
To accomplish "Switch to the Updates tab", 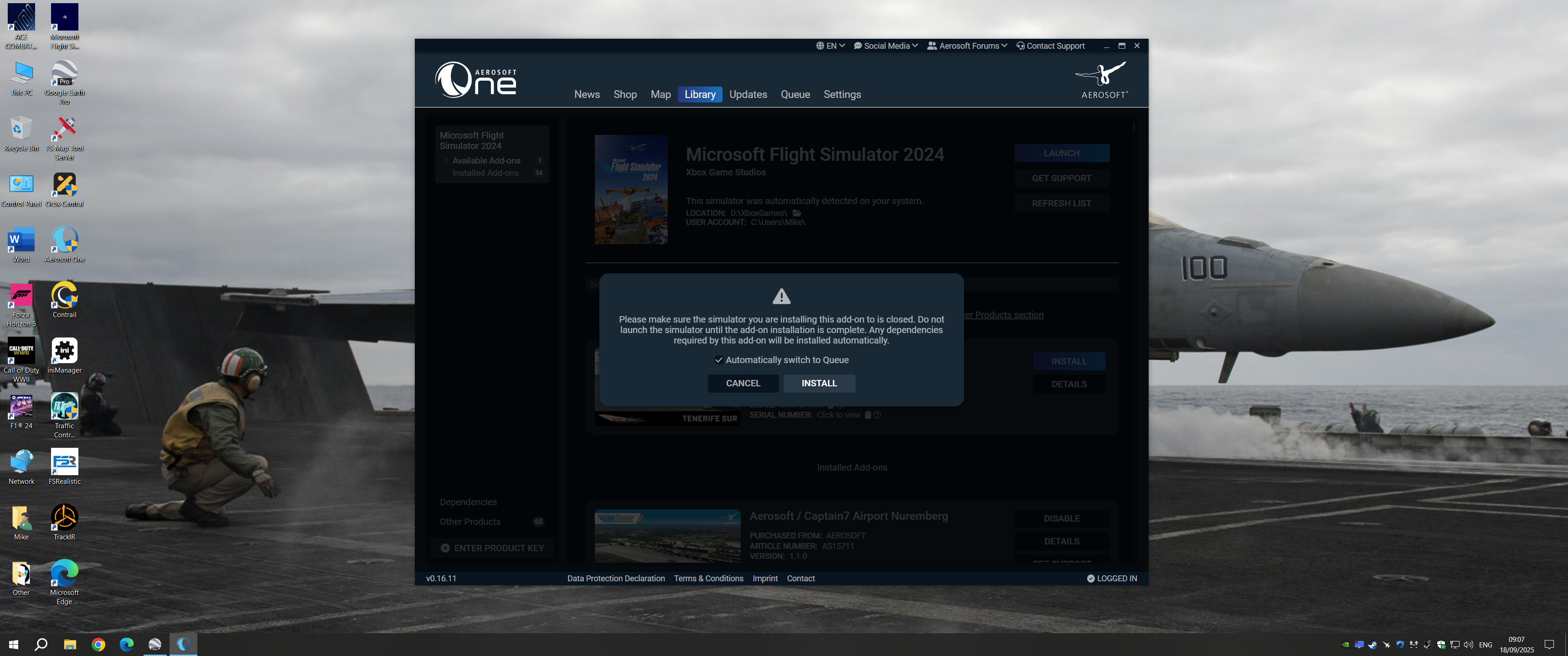I will [748, 94].
